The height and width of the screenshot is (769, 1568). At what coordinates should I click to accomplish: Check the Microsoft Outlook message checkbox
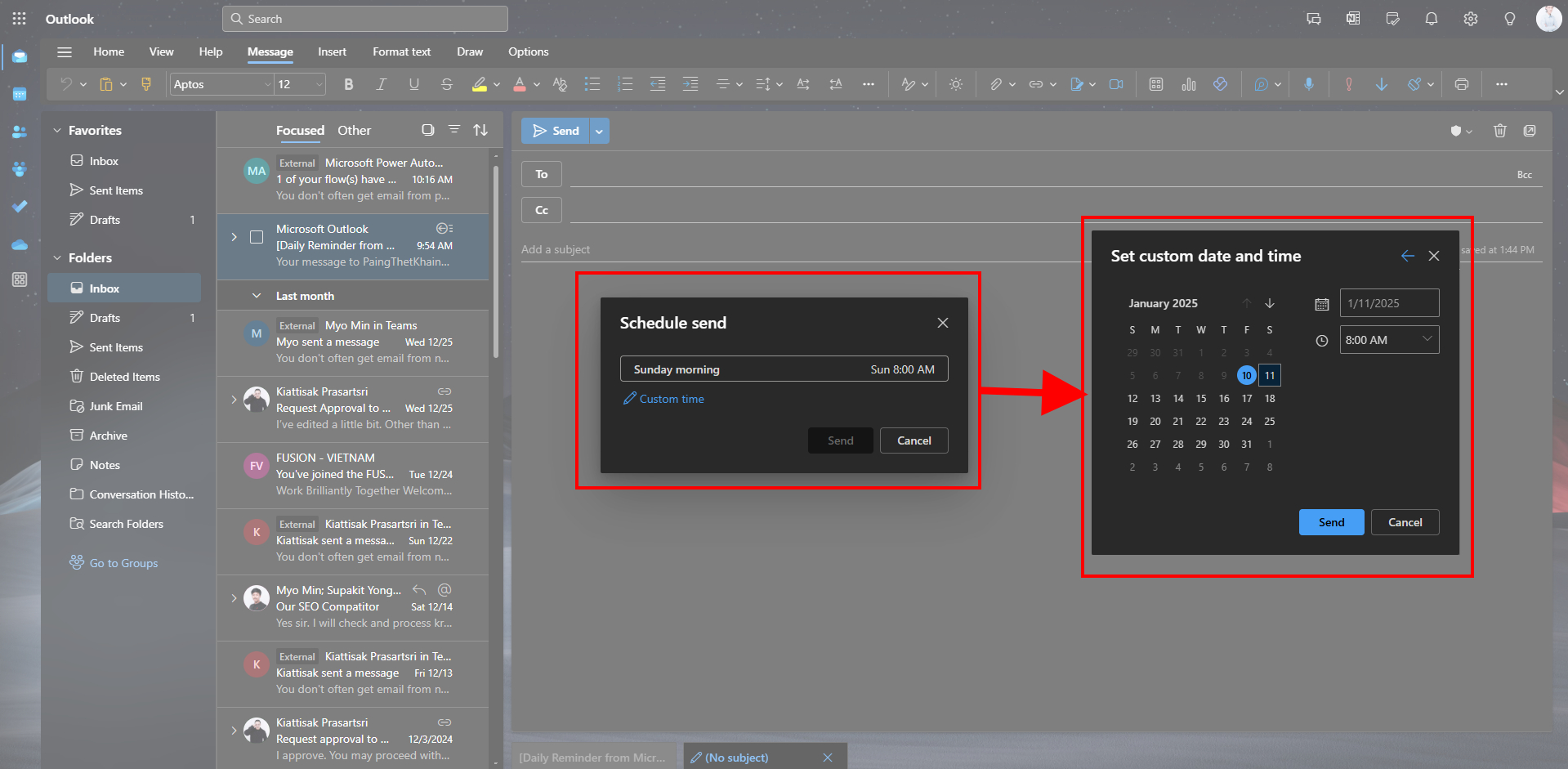click(x=257, y=237)
